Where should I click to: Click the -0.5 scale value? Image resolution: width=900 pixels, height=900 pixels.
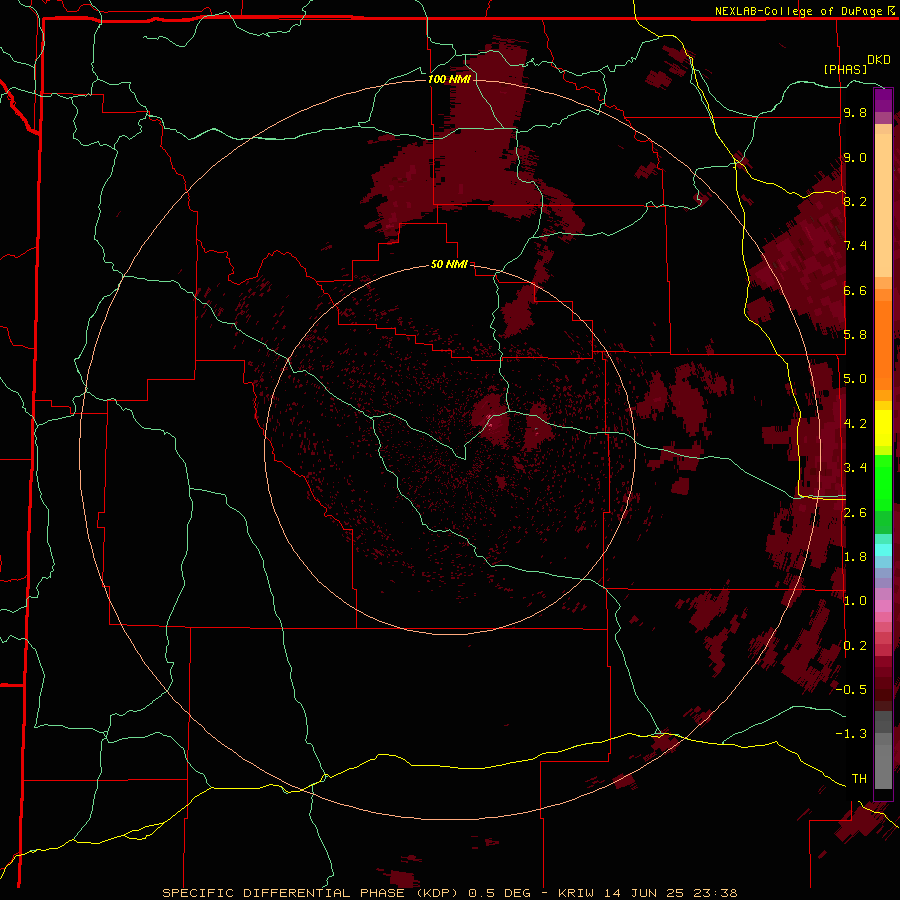(851, 690)
